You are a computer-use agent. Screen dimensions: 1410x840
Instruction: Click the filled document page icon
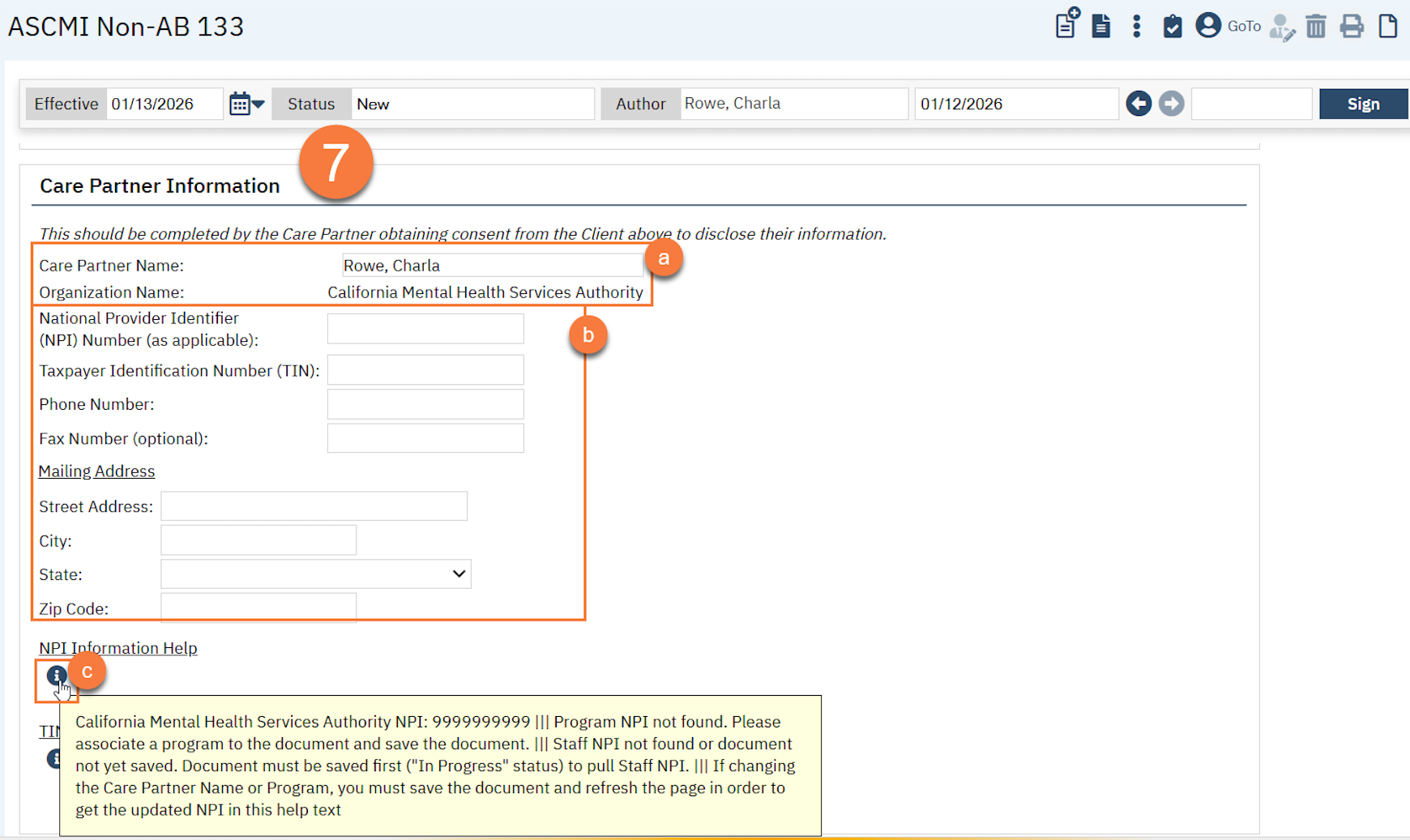point(1100,26)
